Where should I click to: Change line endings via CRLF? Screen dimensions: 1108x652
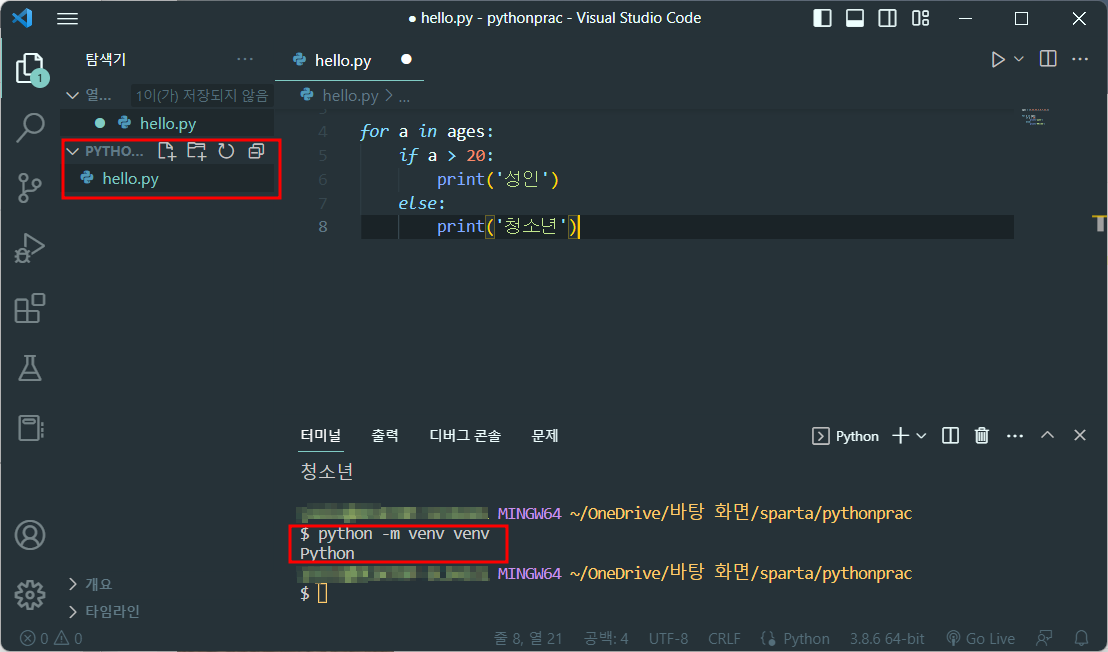724,639
